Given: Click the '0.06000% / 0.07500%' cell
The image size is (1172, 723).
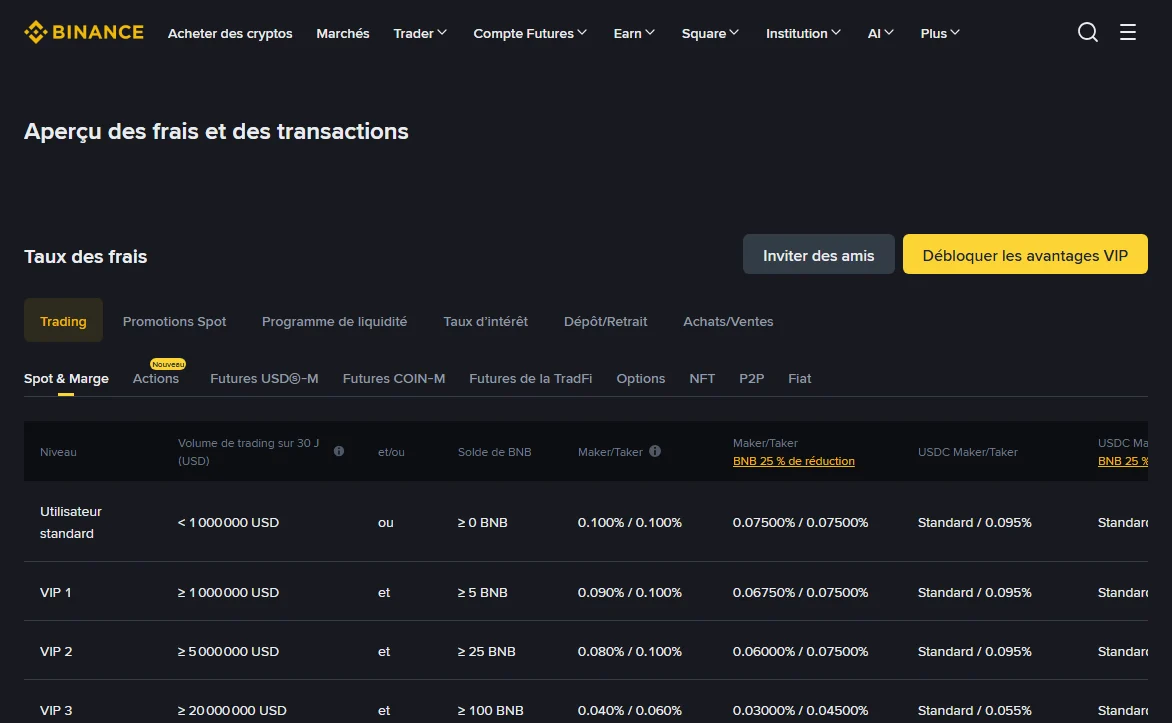Looking at the screenshot, I should coord(801,651).
